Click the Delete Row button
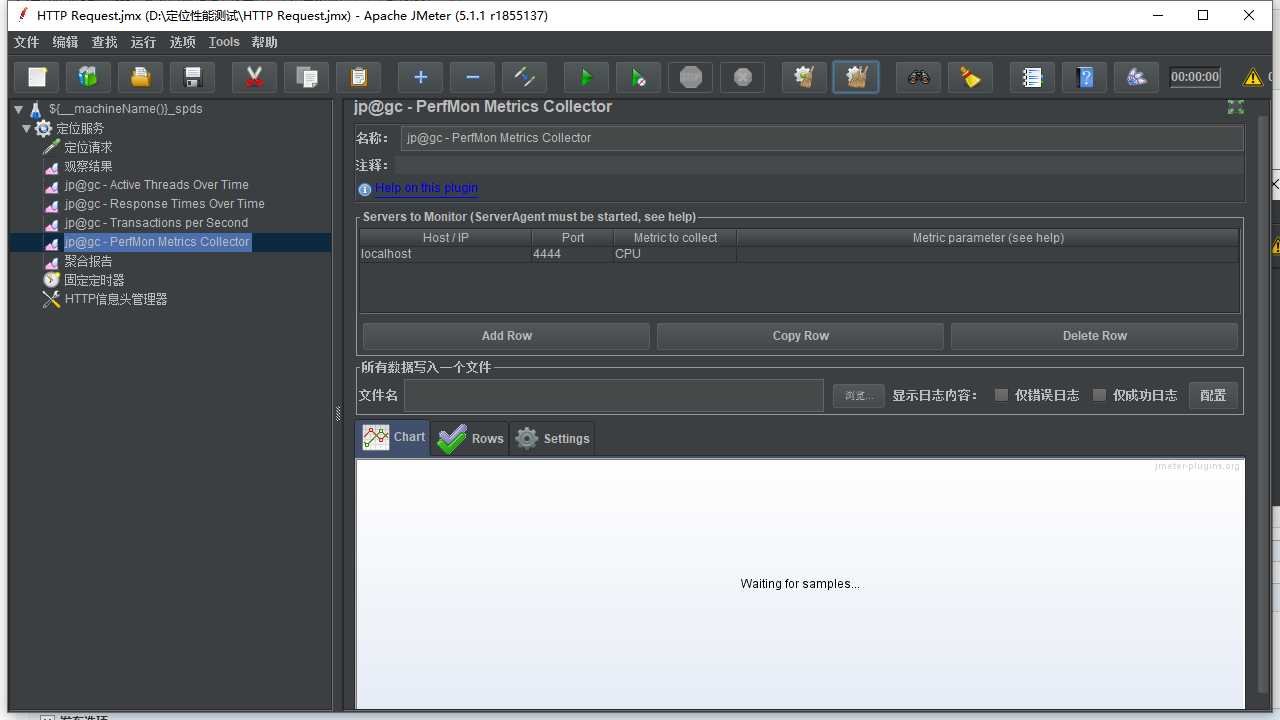 click(x=1094, y=336)
